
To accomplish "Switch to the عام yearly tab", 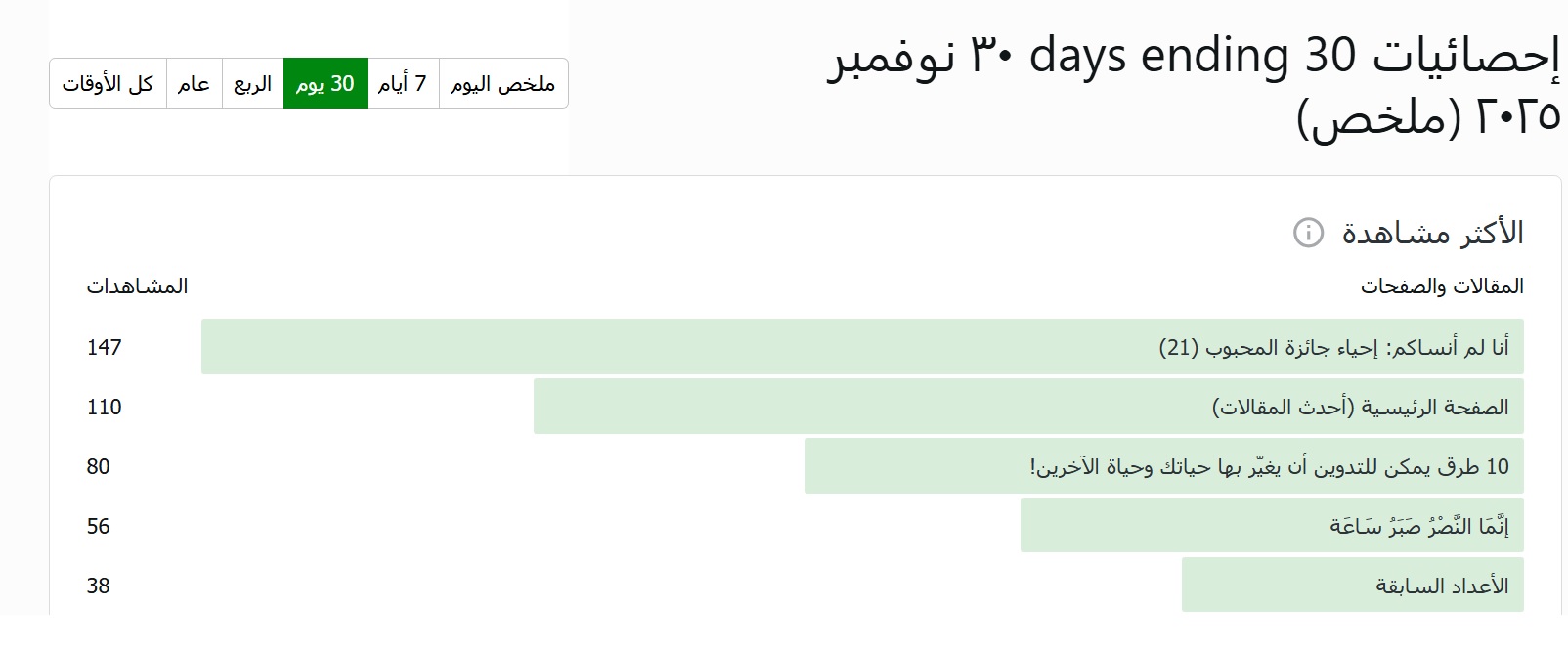I will tap(194, 84).
